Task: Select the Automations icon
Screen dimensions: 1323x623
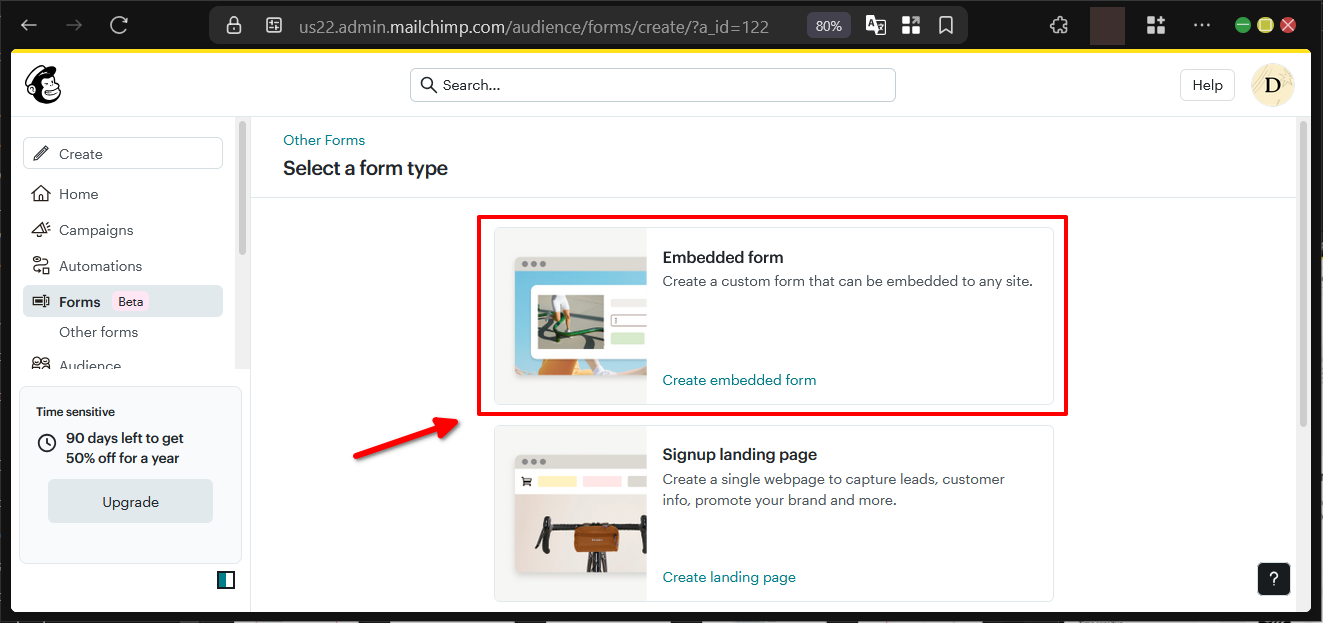Action: (x=38, y=265)
